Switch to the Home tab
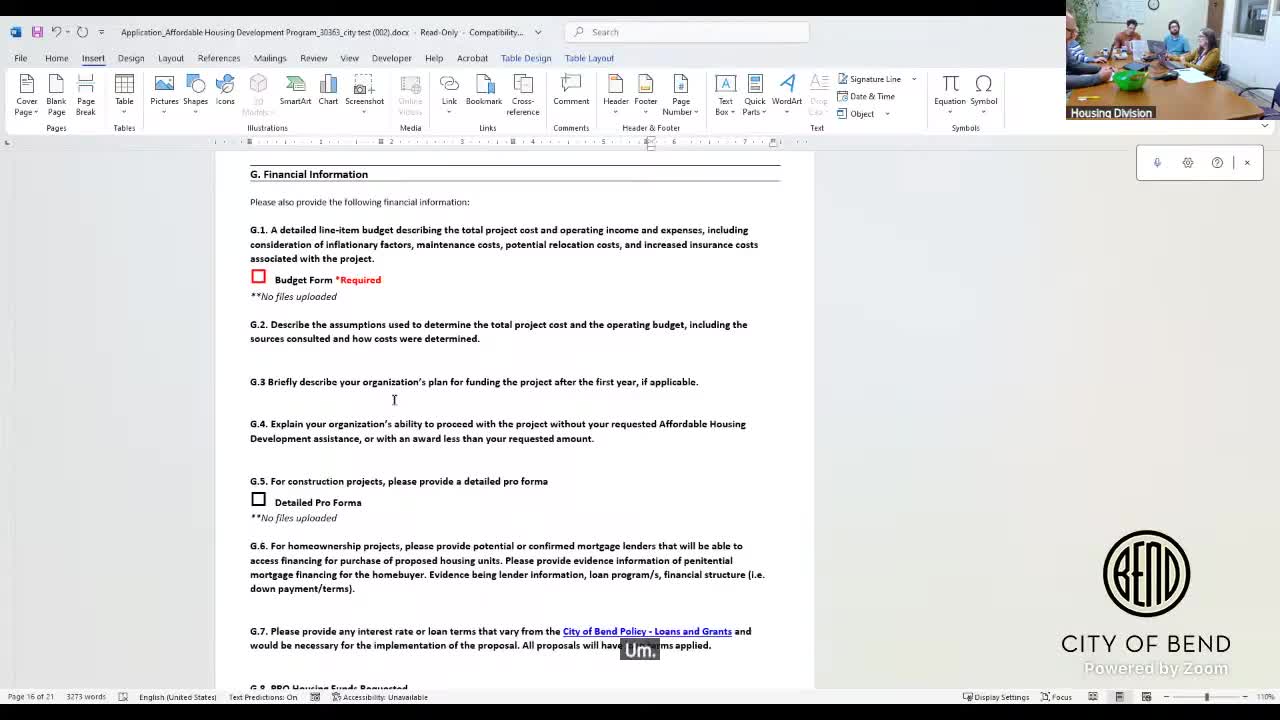Screen dimensions: 1280x720 click(x=56, y=58)
